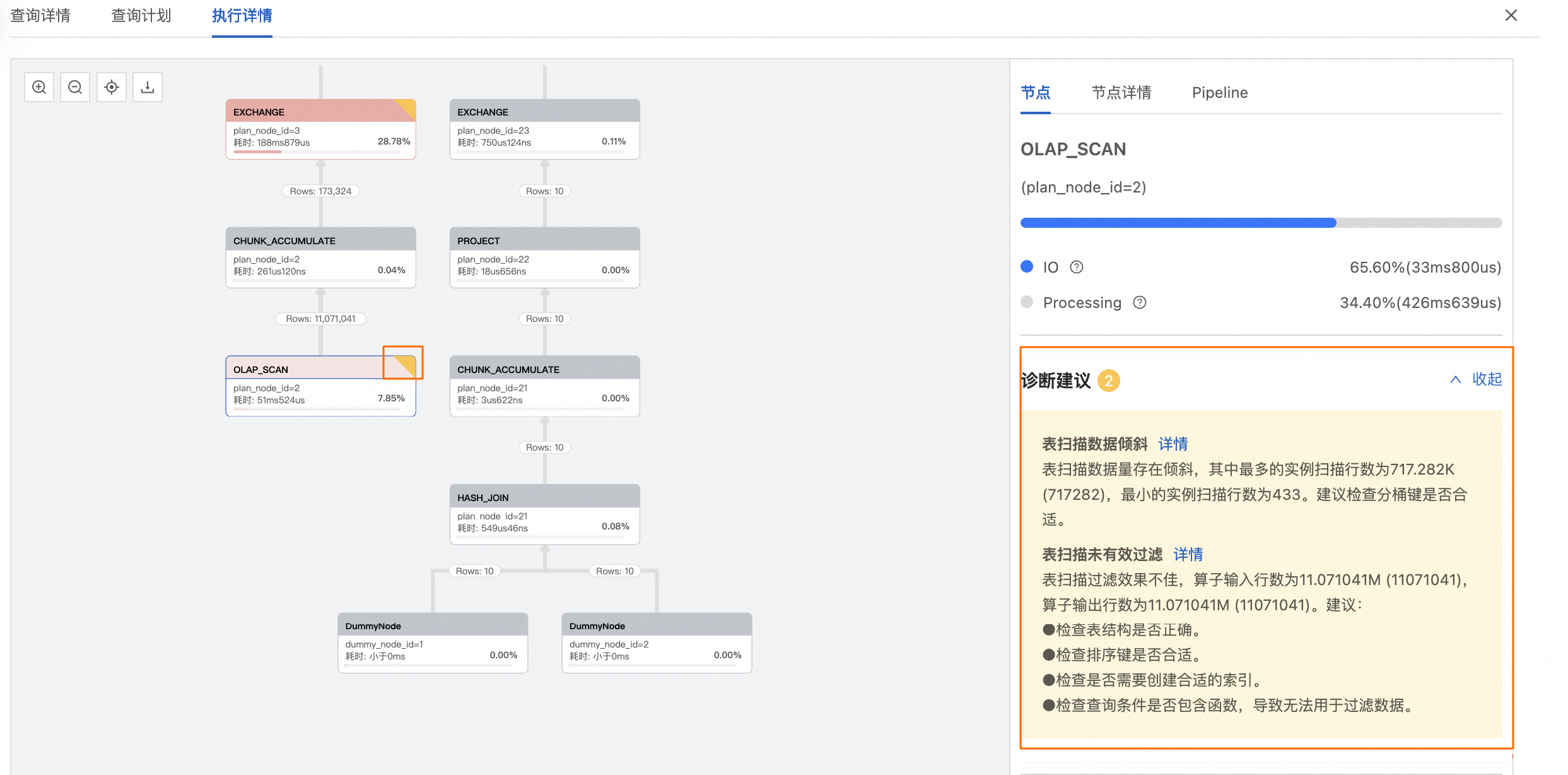Switch to the 查询计划 tab
This screenshot has width=1568, height=775.
[141, 15]
